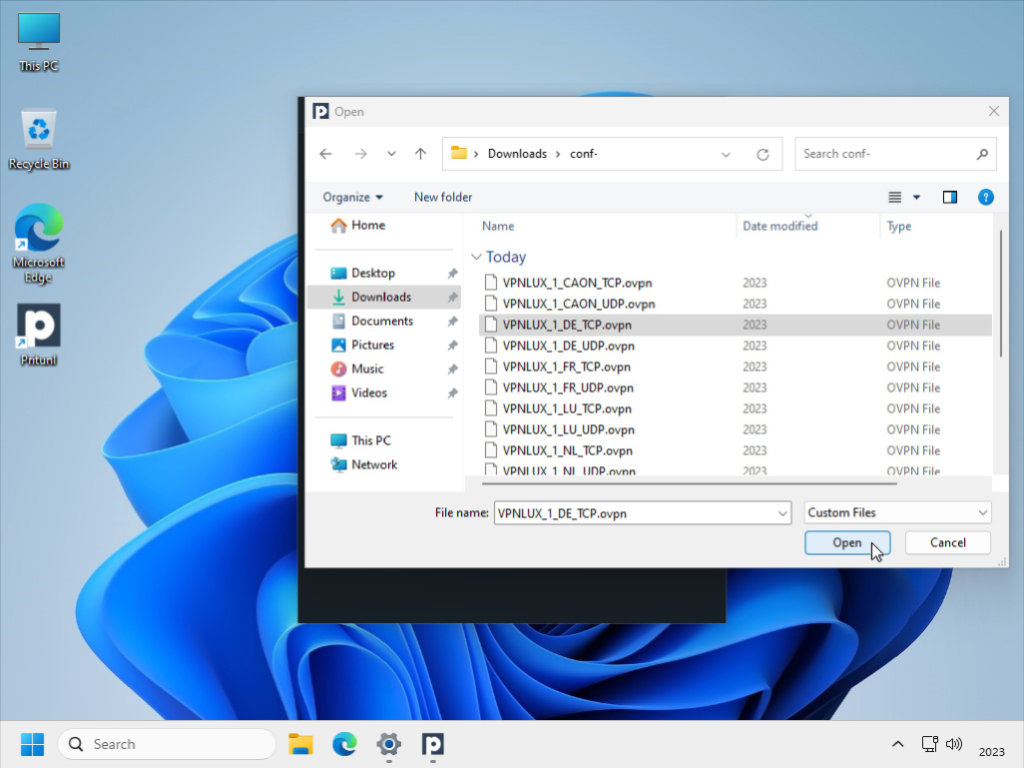
Task: Collapse the Today group
Action: 477,257
